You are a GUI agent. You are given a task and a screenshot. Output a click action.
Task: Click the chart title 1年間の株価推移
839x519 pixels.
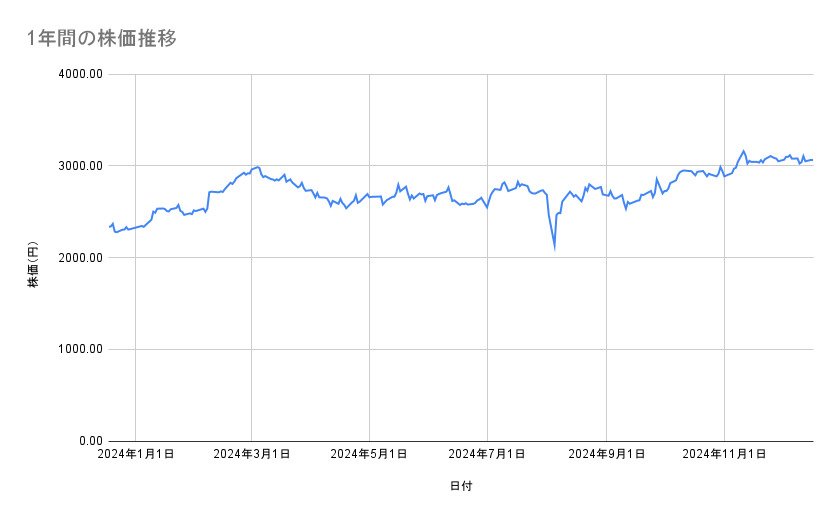[x=102, y=39]
